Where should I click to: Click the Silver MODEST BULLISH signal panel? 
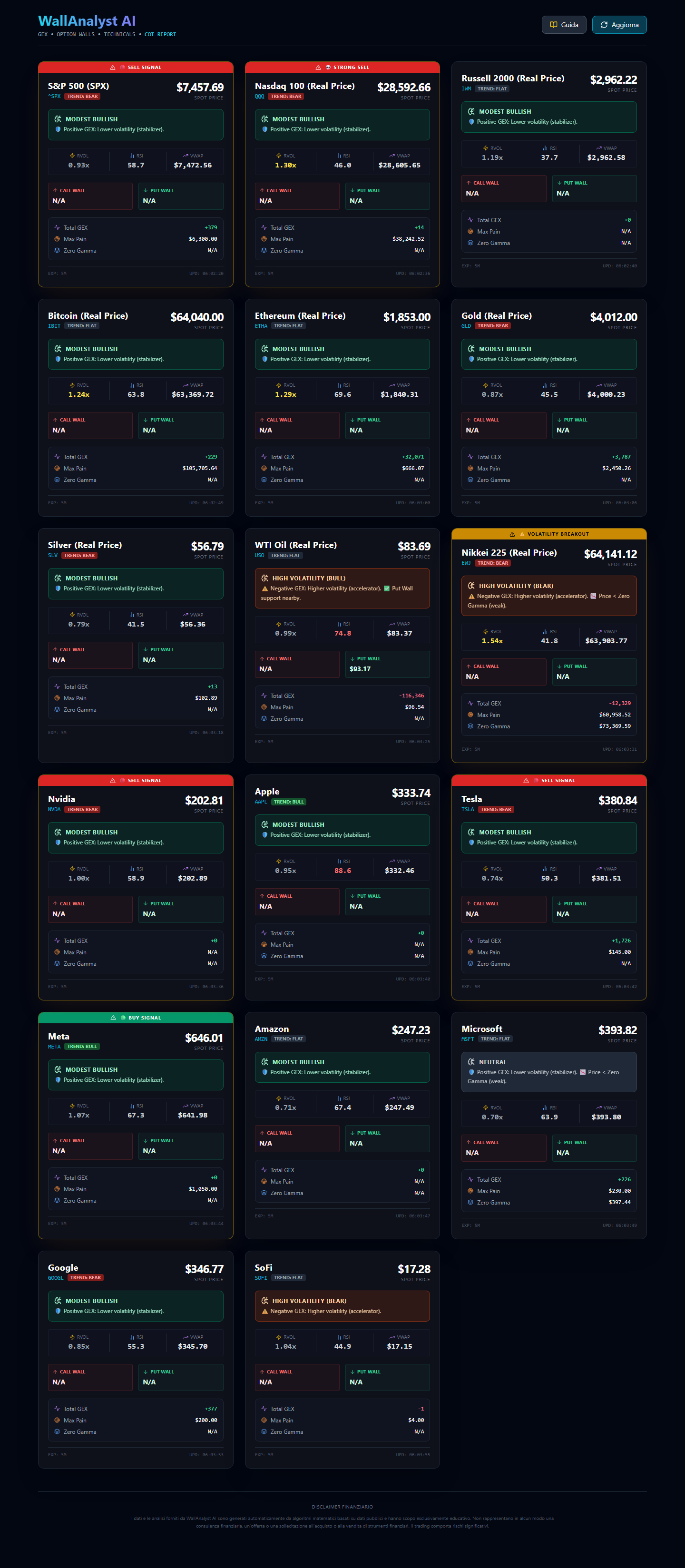tap(136, 584)
